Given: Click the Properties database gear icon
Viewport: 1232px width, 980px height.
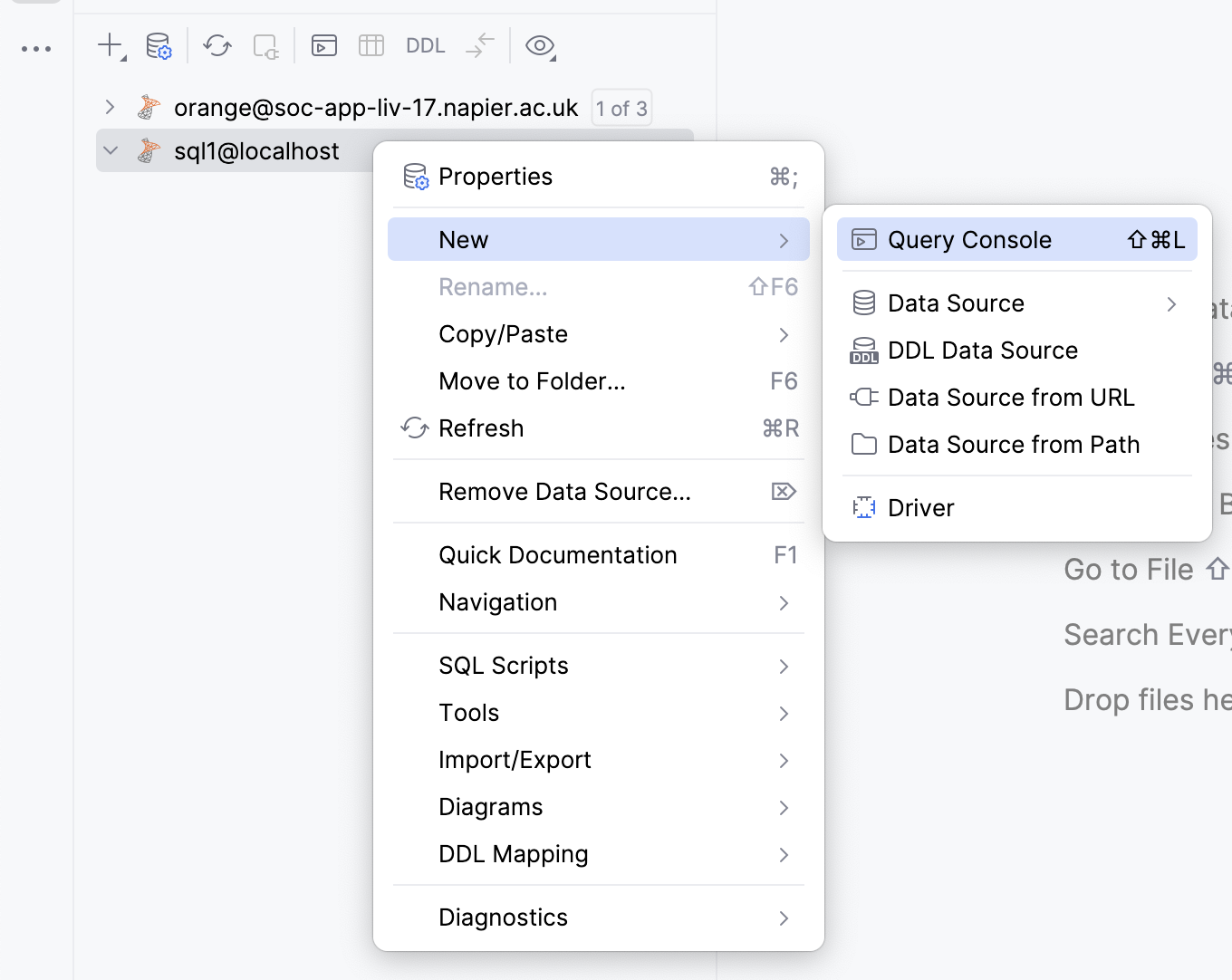Looking at the screenshot, I should pyautogui.click(x=416, y=177).
